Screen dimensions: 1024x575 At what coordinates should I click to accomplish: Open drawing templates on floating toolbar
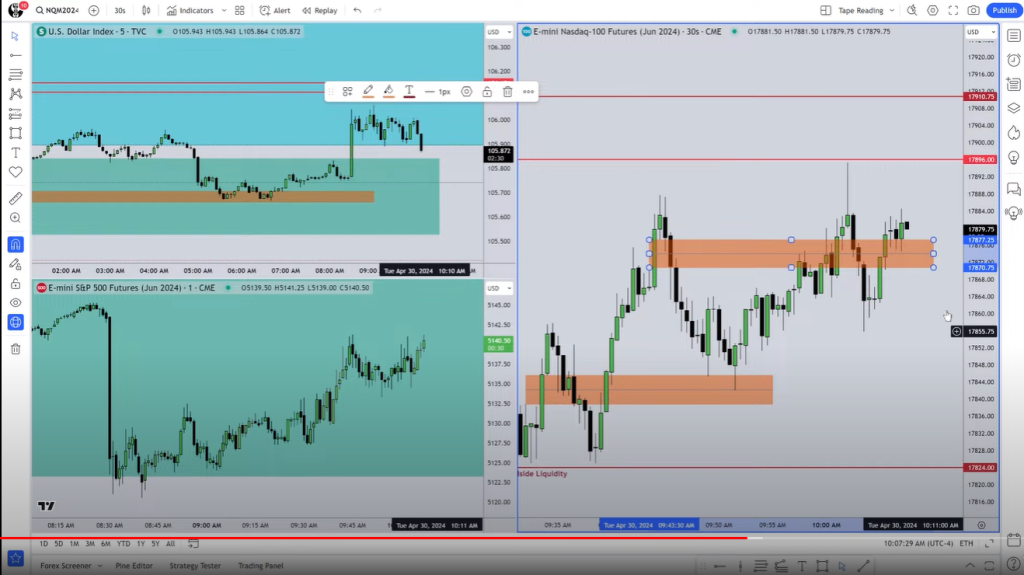(x=347, y=91)
